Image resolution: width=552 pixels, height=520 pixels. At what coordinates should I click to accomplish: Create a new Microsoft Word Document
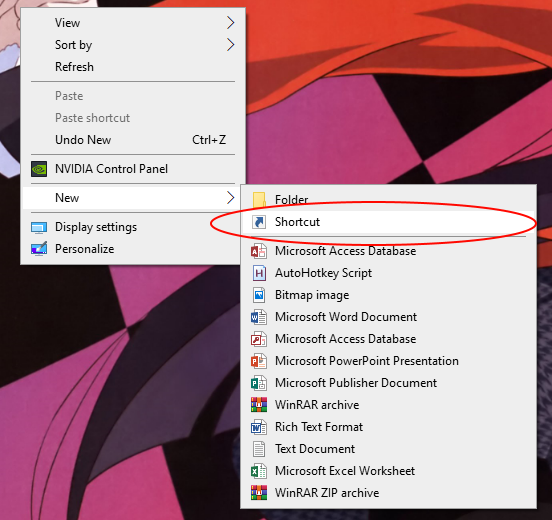[388, 317]
